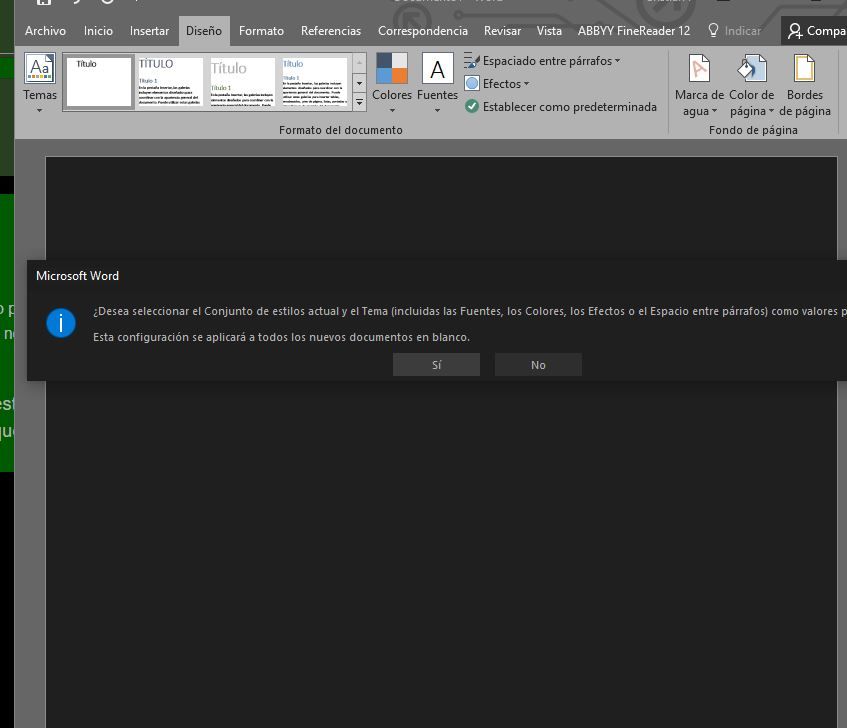Click Establecer como predeterminada
847x728 pixels.
[x=561, y=106]
